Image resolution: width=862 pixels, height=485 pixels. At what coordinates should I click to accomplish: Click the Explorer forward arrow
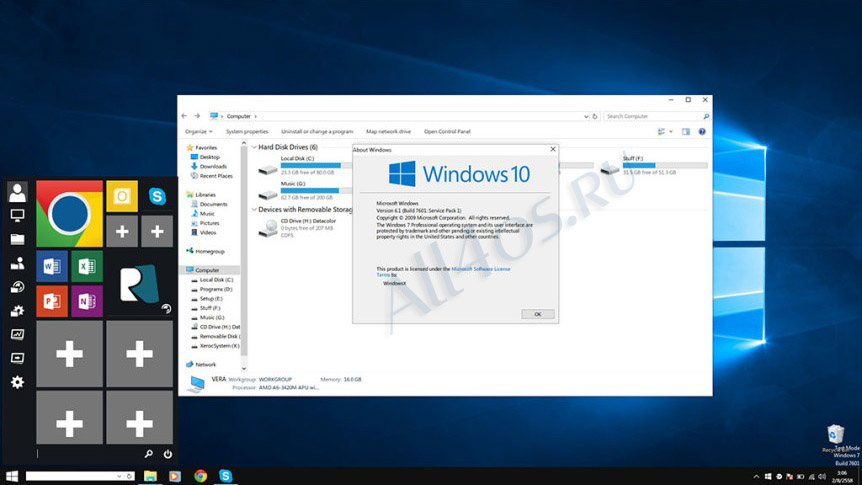coord(197,116)
